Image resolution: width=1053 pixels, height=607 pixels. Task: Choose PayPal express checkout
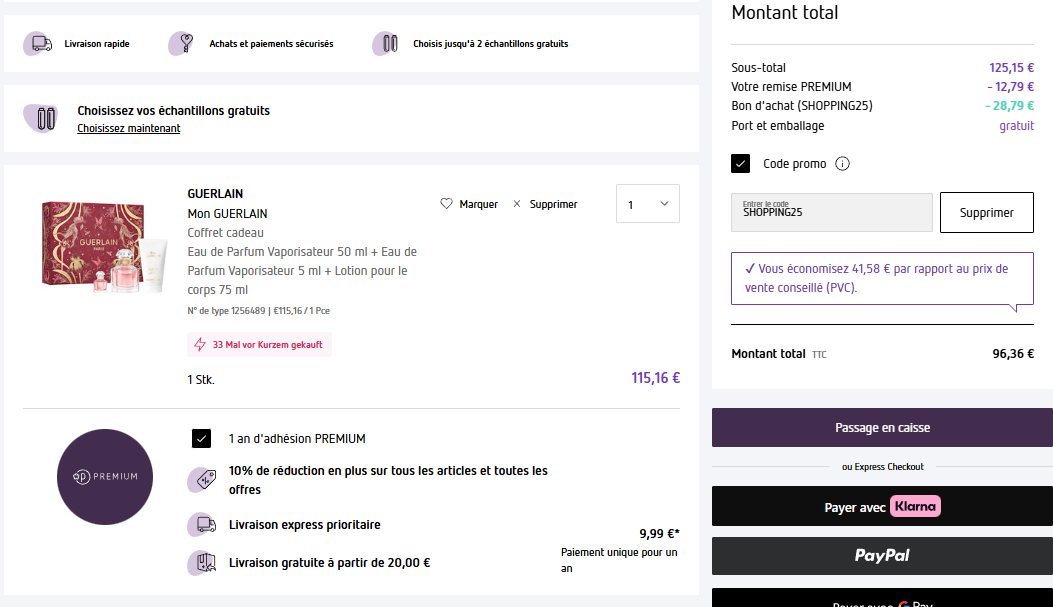click(x=882, y=555)
